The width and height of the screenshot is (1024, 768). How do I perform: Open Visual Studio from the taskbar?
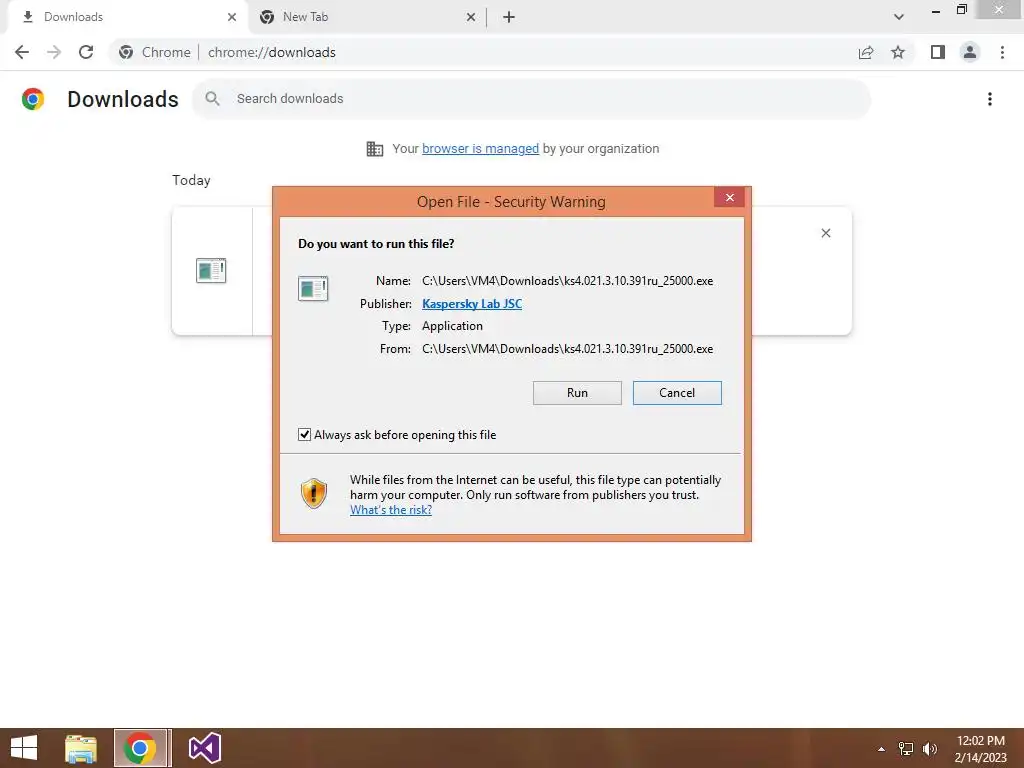tap(204, 748)
